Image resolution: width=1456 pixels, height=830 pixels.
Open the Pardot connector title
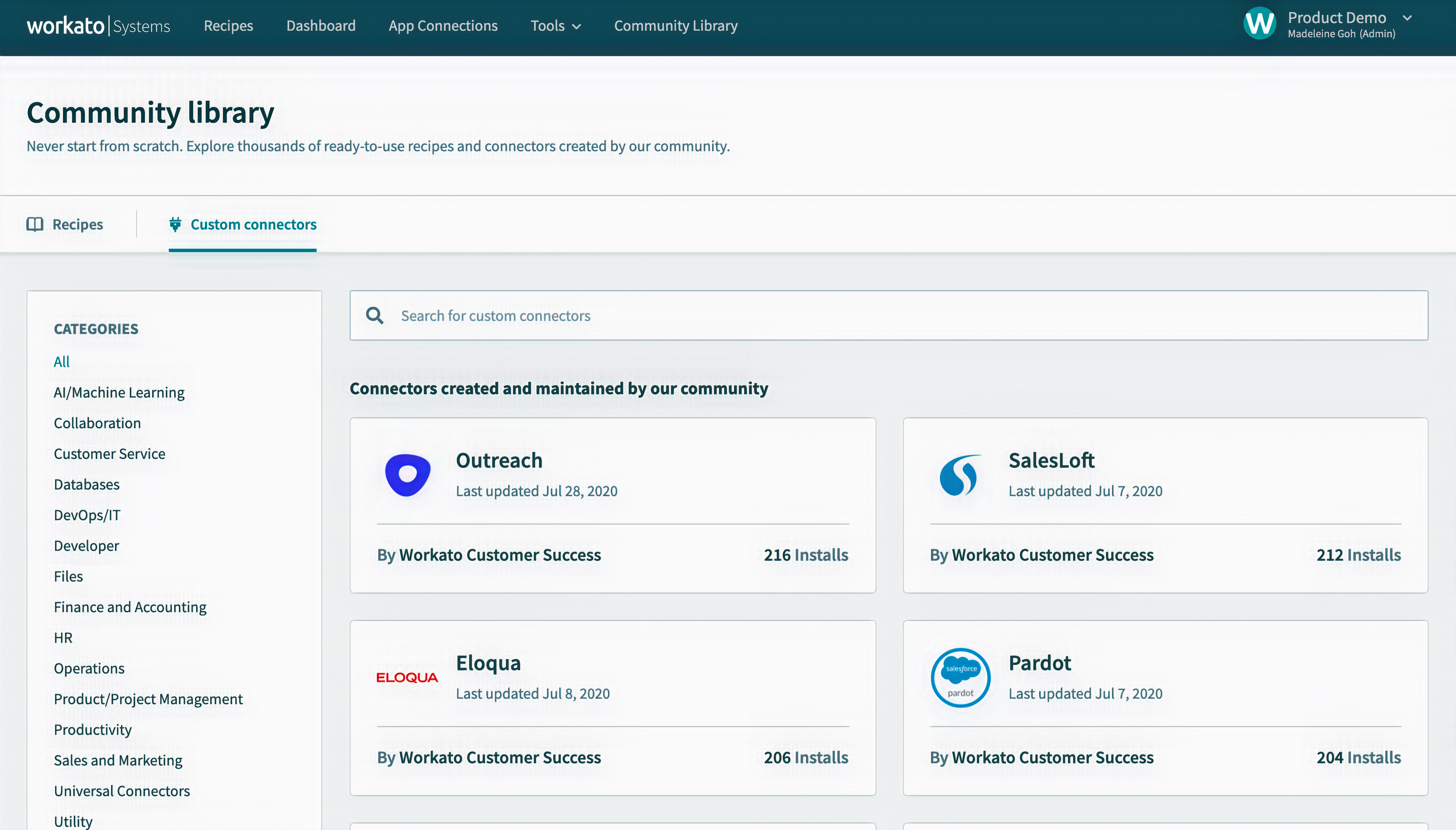coord(1040,662)
